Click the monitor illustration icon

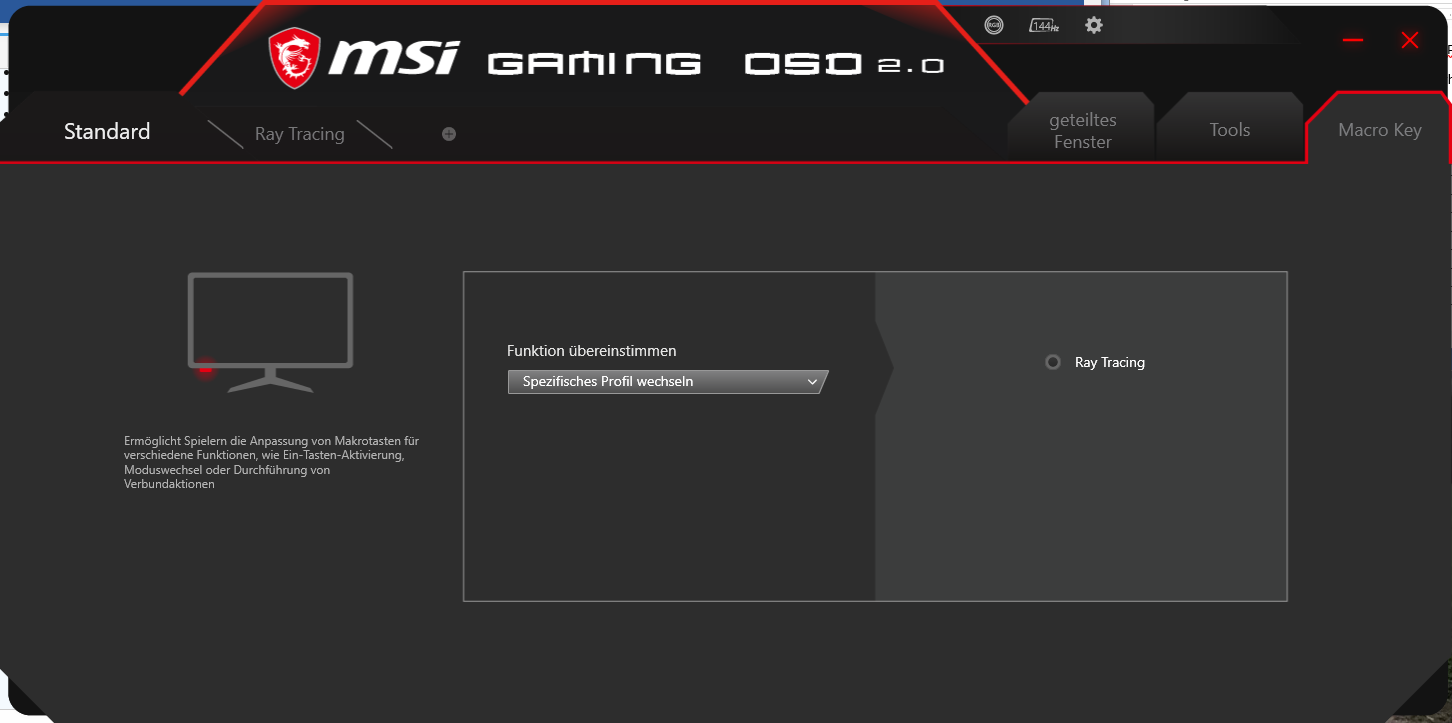tap(270, 332)
